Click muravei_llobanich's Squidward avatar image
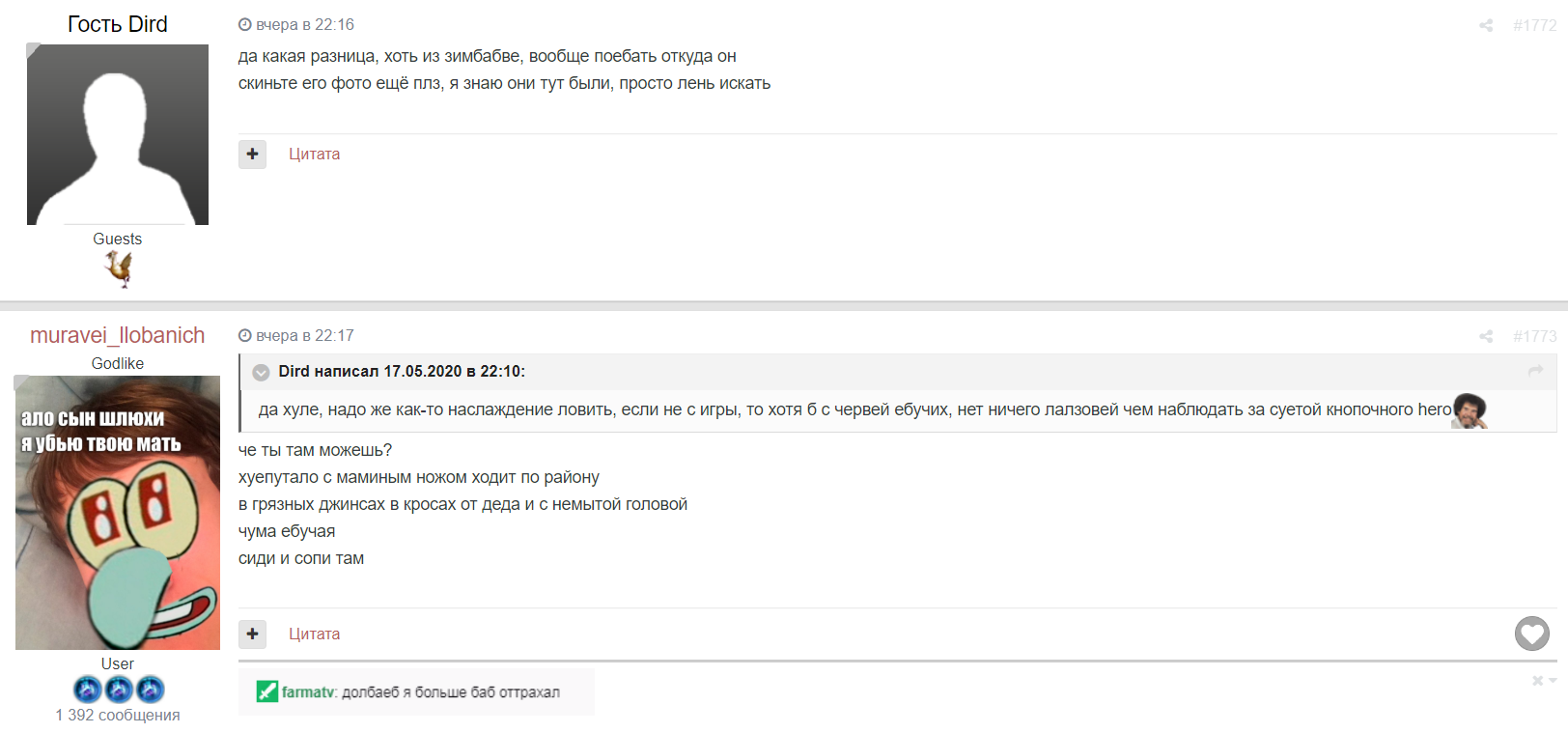Image resolution: width=1568 pixels, height=733 pixels. [x=118, y=513]
